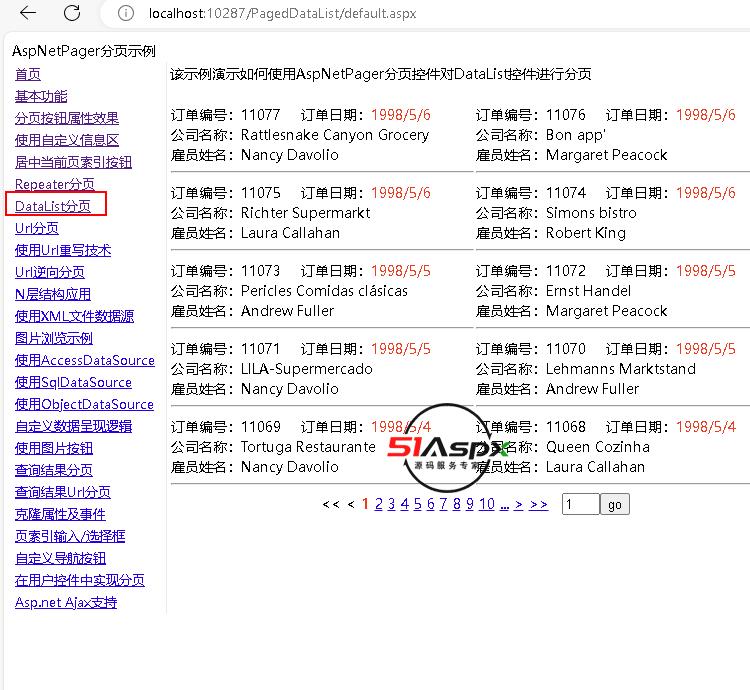This screenshot has width=750, height=690.
Task: Go to page 3 in the pager
Action: pyautogui.click(x=391, y=504)
